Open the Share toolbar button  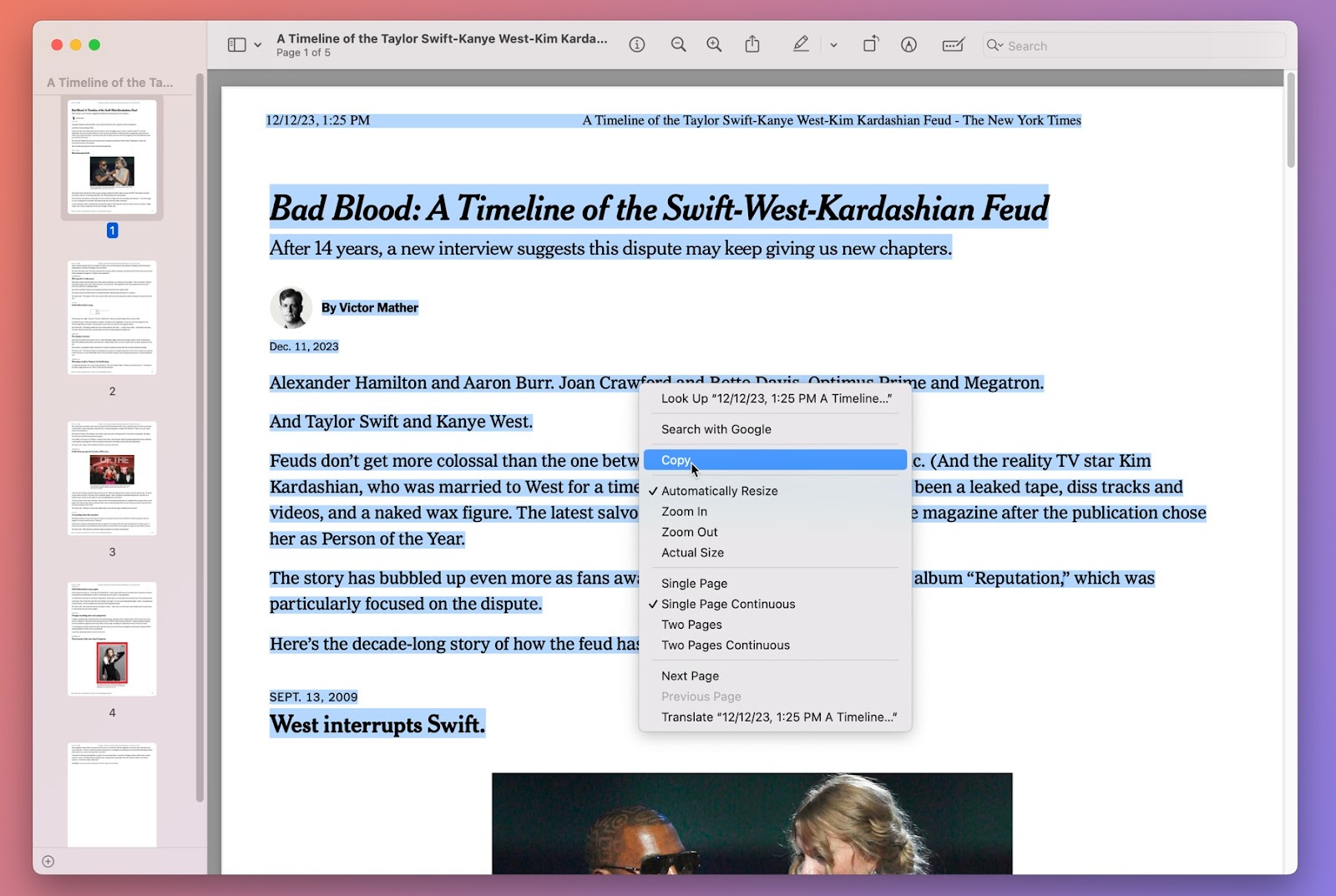pyautogui.click(x=752, y=45)
